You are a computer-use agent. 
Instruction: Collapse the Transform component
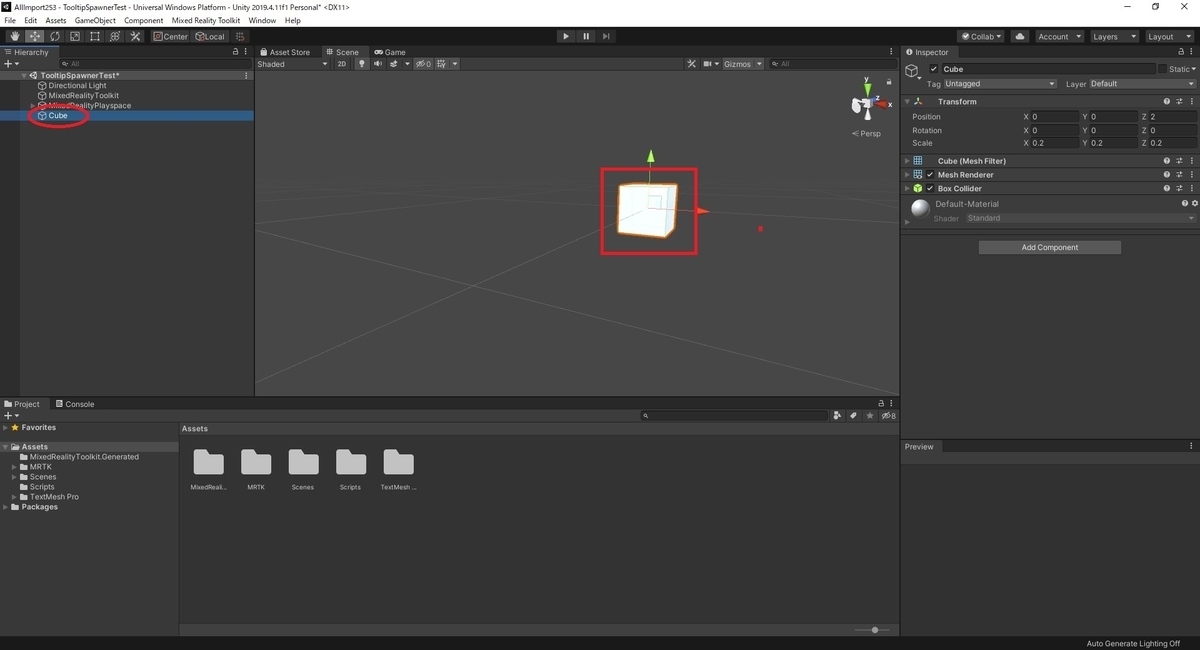pos(907,101)
